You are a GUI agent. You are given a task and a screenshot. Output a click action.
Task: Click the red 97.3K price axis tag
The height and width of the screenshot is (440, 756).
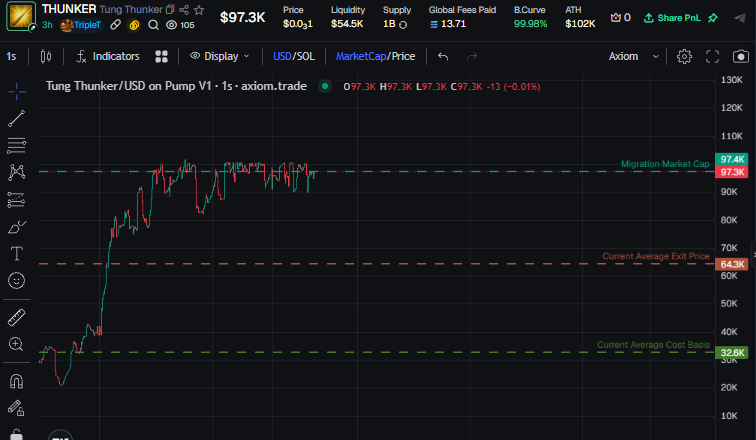point(731,172)
